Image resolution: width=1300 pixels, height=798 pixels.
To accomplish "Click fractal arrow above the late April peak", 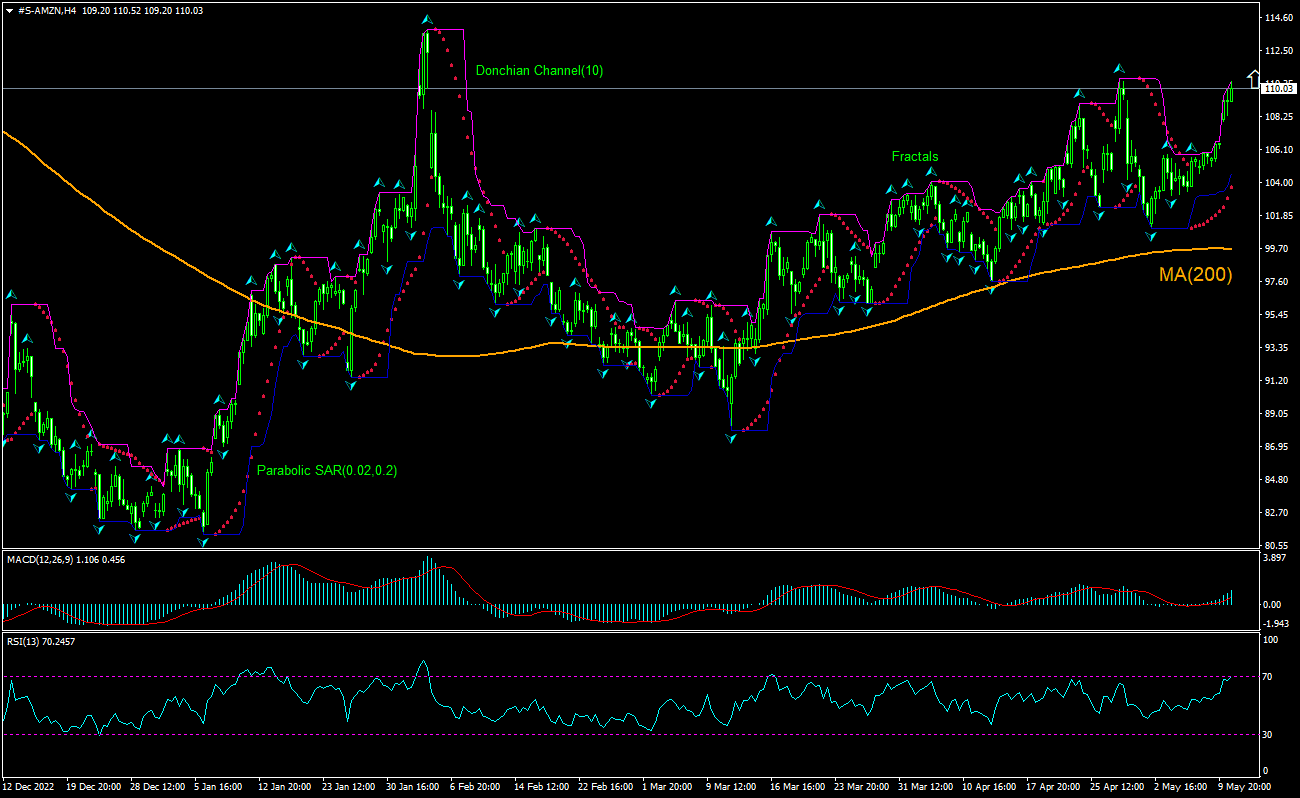I will point(1120,67).
